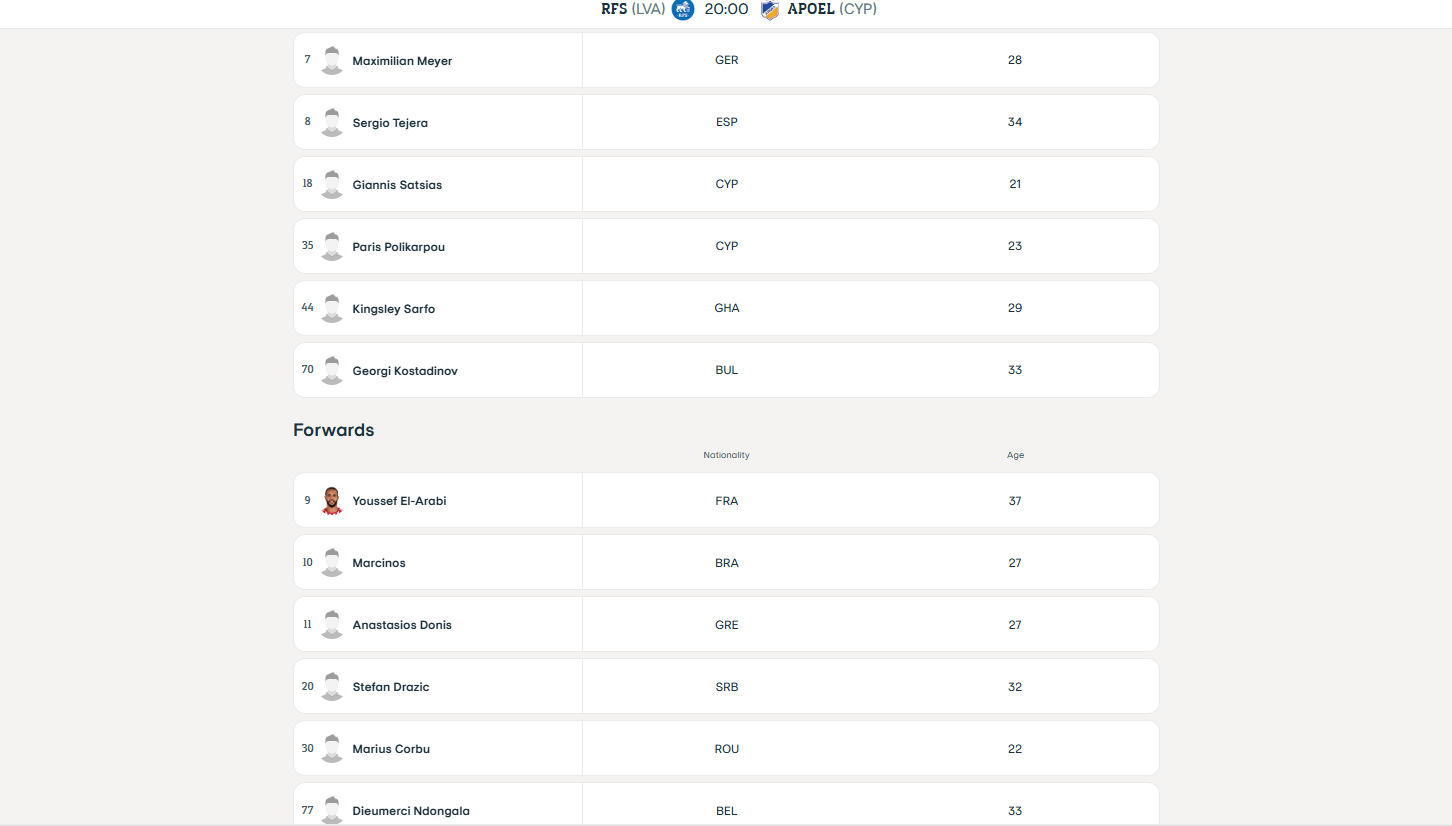Click Marius Corbu's avatar icon

(x=332, y=749)
